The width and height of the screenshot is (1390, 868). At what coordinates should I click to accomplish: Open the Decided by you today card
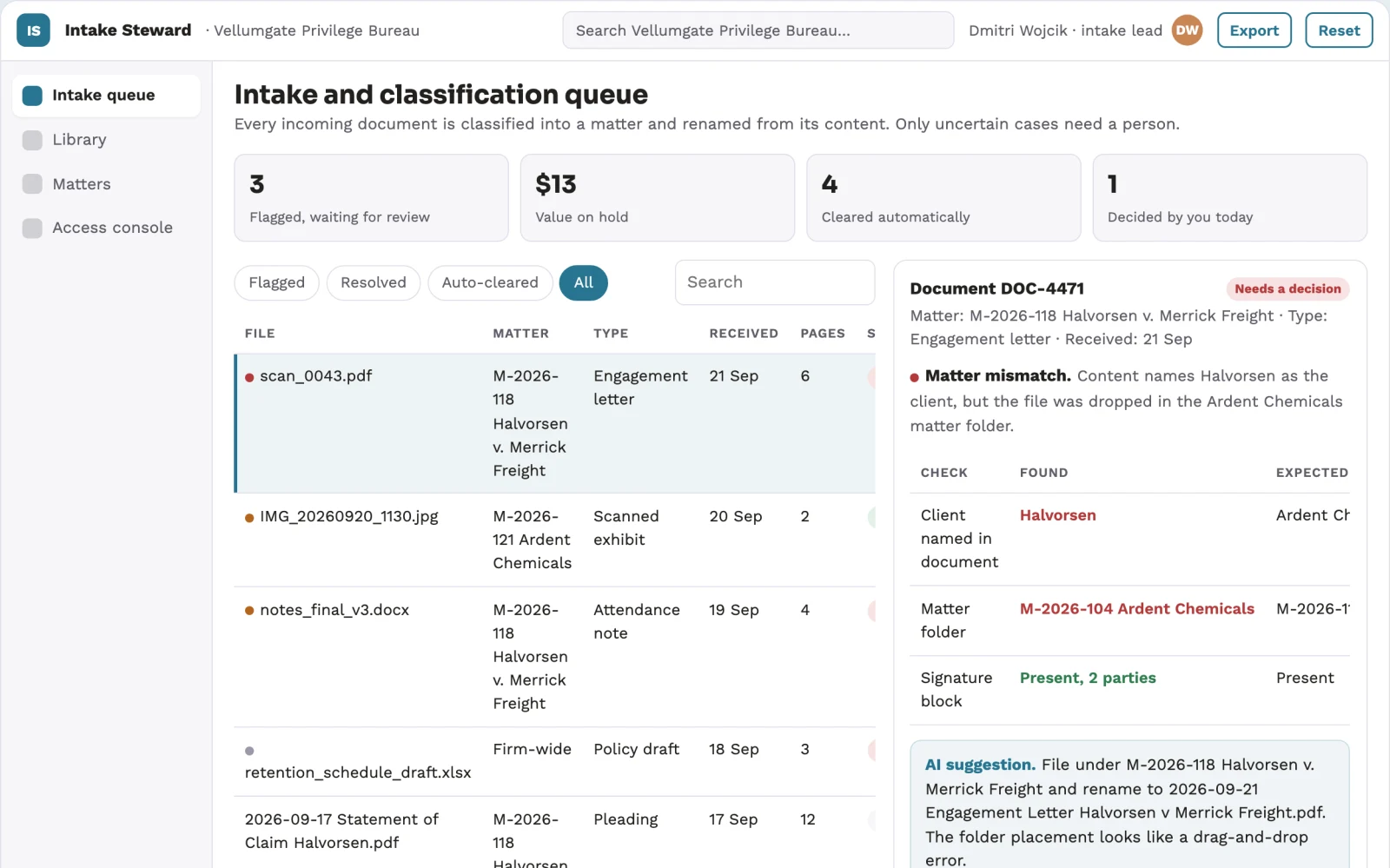[x=1229, y=198]
